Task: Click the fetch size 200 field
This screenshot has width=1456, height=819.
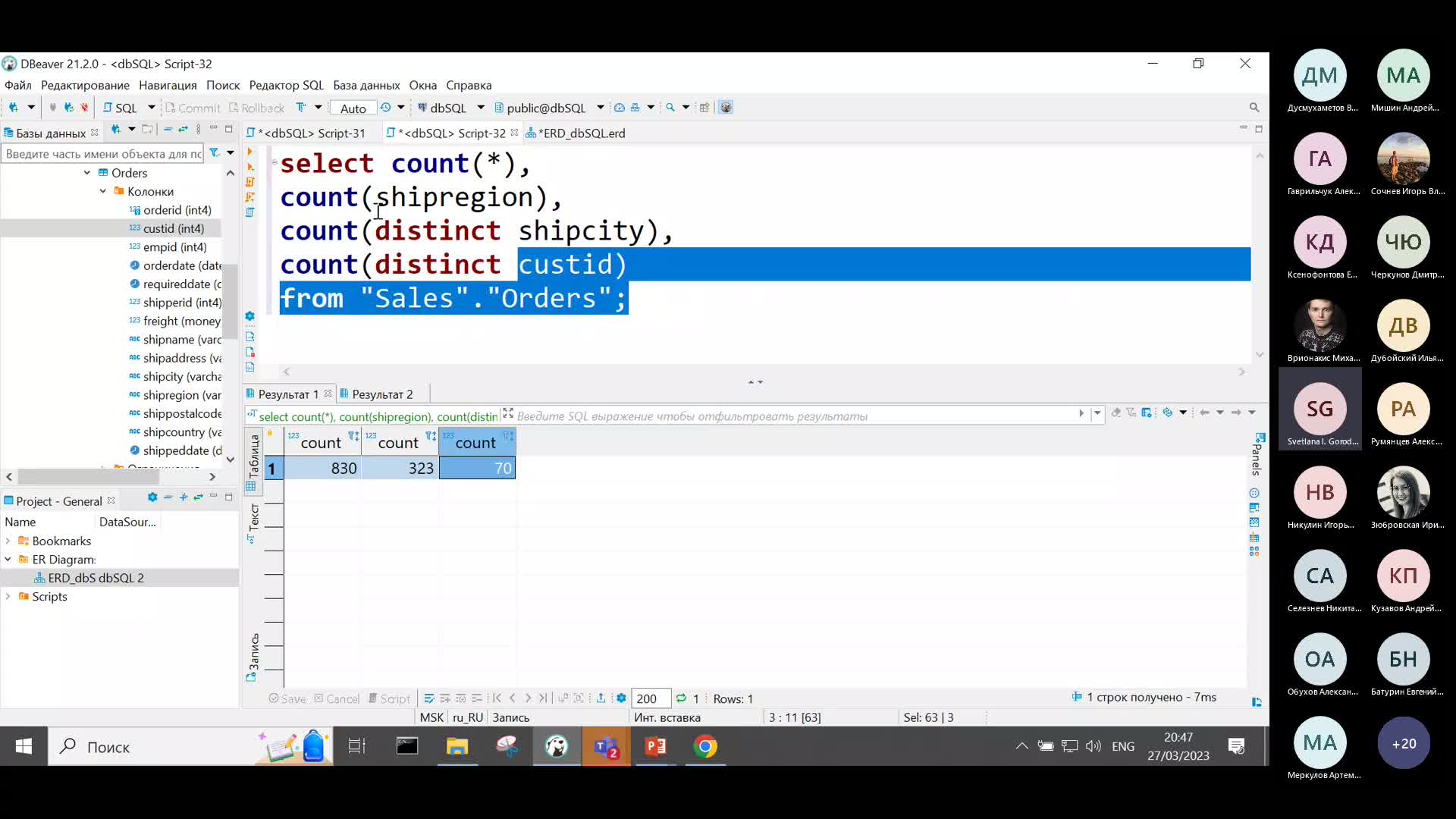Action: (651, 698)
